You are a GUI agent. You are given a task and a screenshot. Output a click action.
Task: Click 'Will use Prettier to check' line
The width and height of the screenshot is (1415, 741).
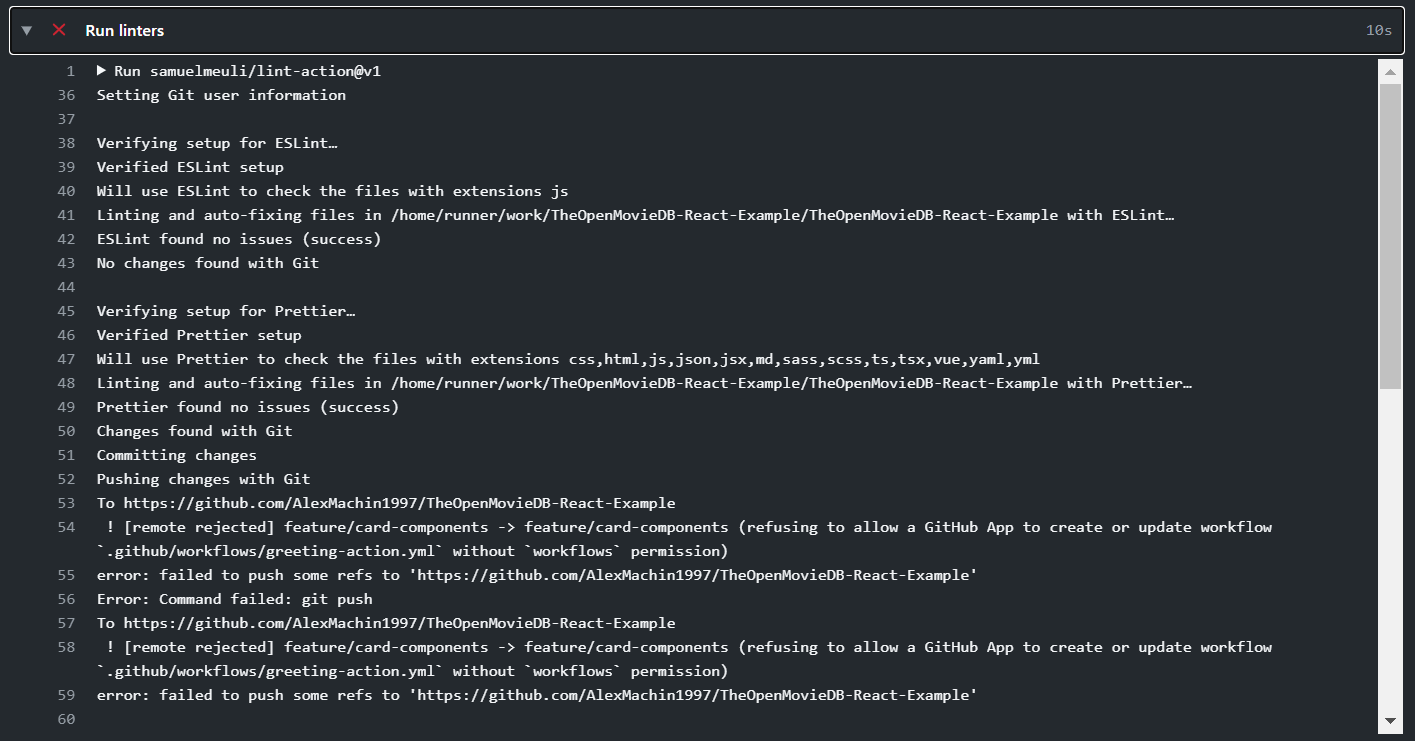point(569,359)
